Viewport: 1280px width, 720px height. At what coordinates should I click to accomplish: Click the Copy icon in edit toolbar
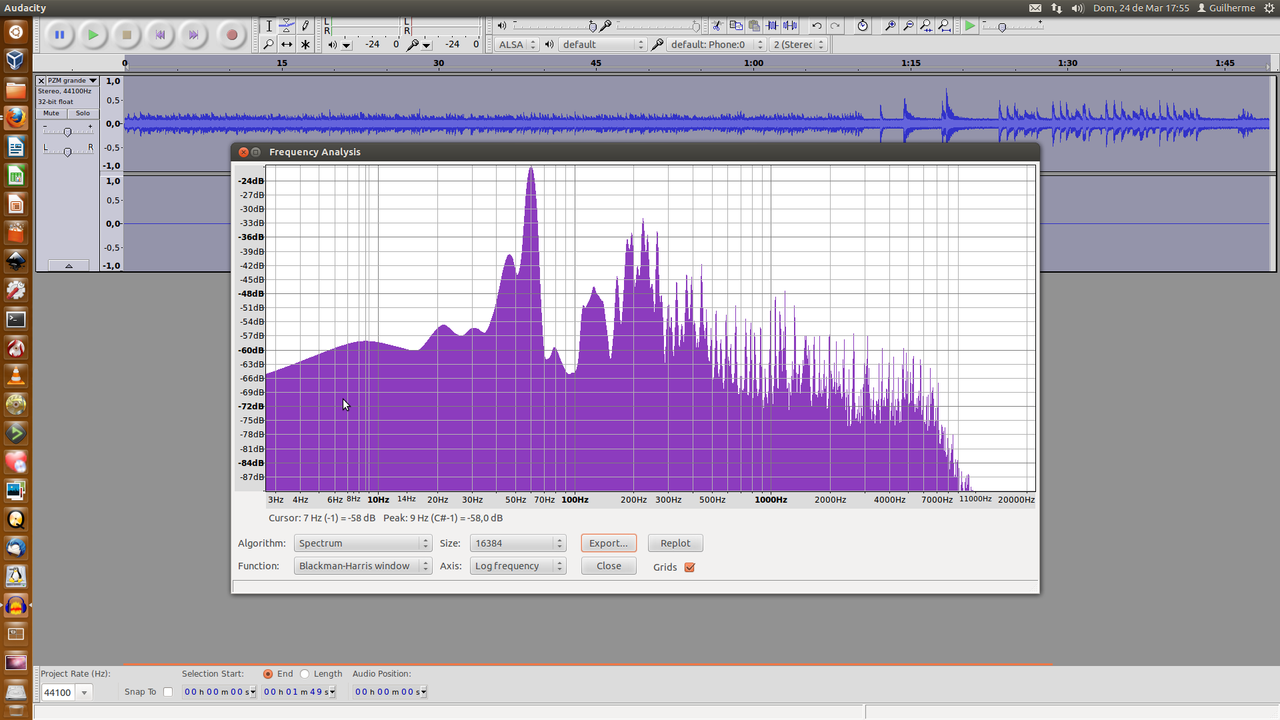pos(736,26)
